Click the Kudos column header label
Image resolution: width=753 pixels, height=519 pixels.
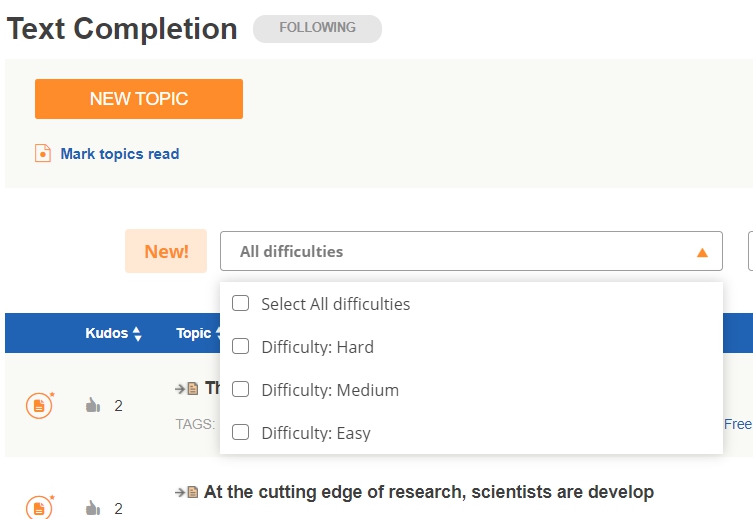coord(107,333)
